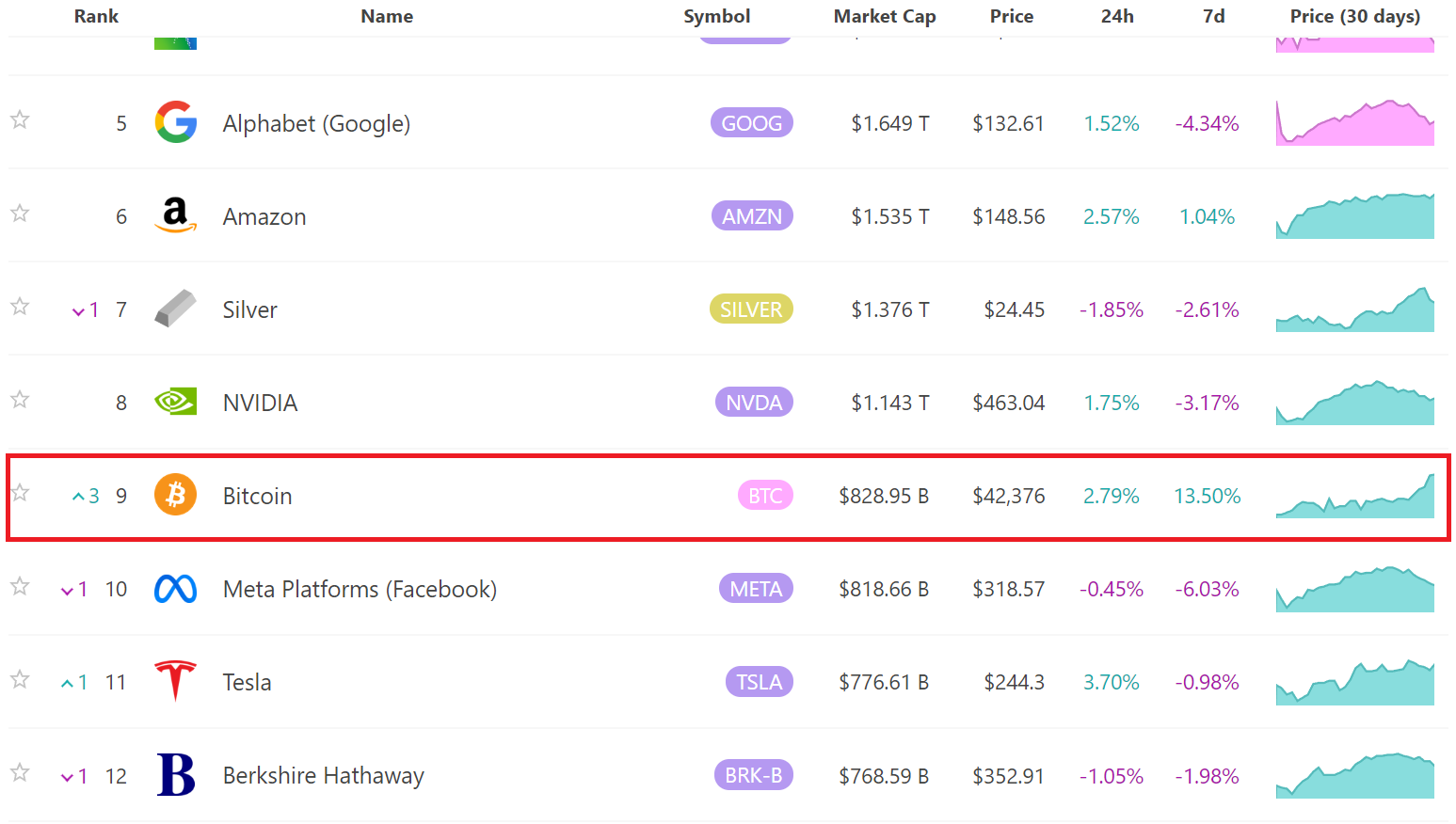Open the NVIDIA name link
This screenshot has width=1456, height=824.
(260, 403)
